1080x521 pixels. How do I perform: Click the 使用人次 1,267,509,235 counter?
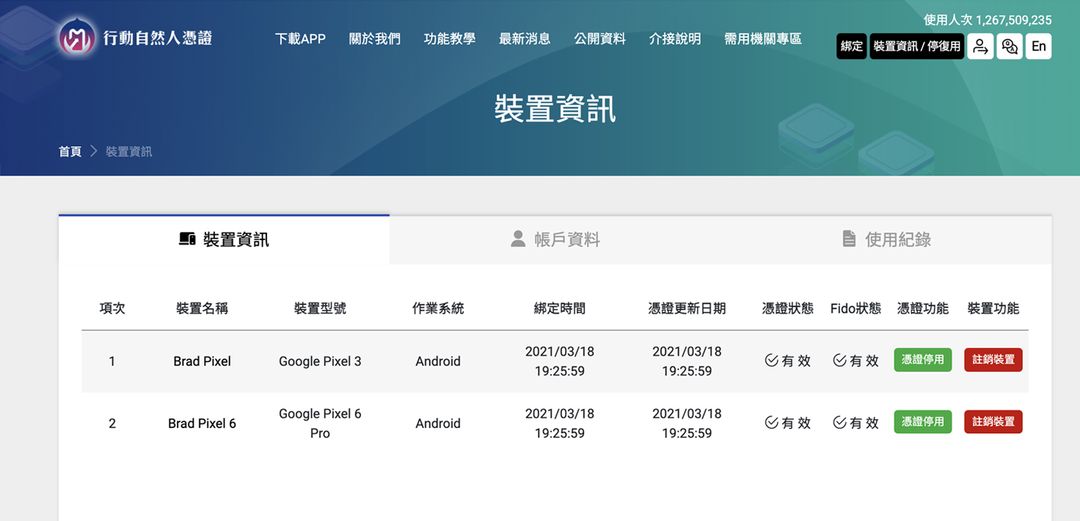(987, 20)
